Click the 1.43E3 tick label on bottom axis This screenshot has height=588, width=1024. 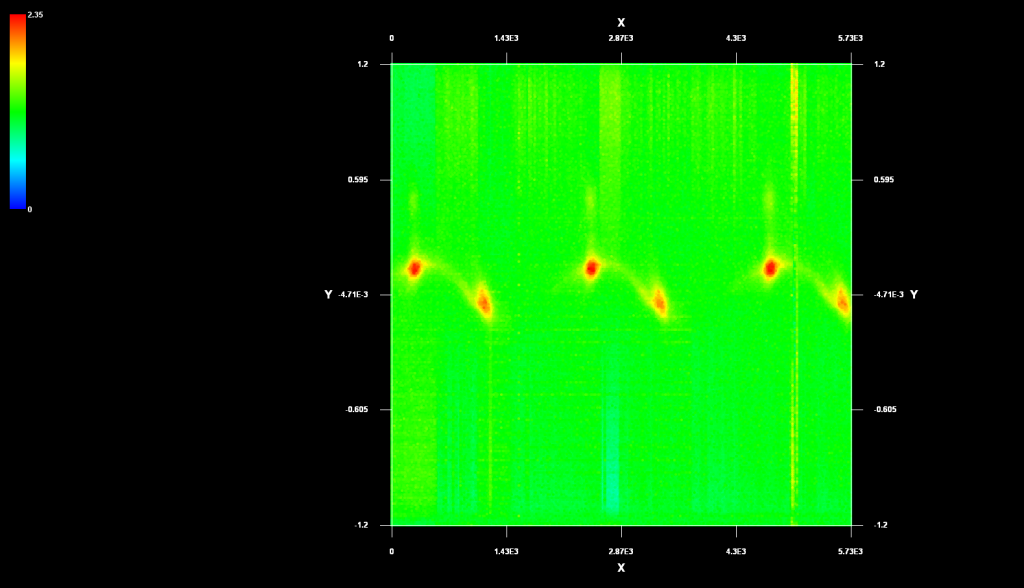(x=506, y=551)
